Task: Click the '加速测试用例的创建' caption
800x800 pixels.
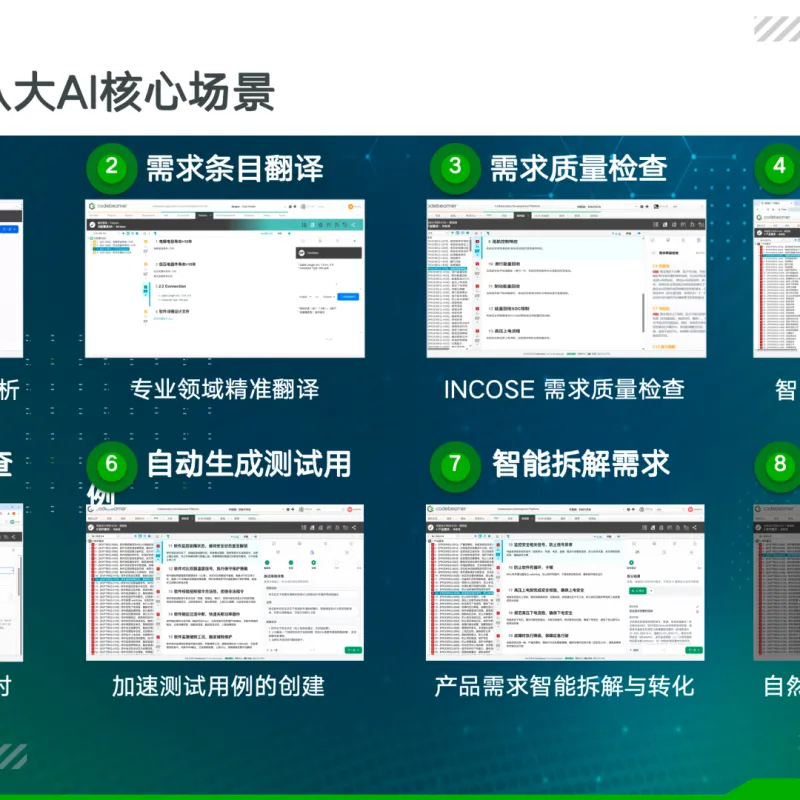Action: pyautogui.click(x=218, y=686)
